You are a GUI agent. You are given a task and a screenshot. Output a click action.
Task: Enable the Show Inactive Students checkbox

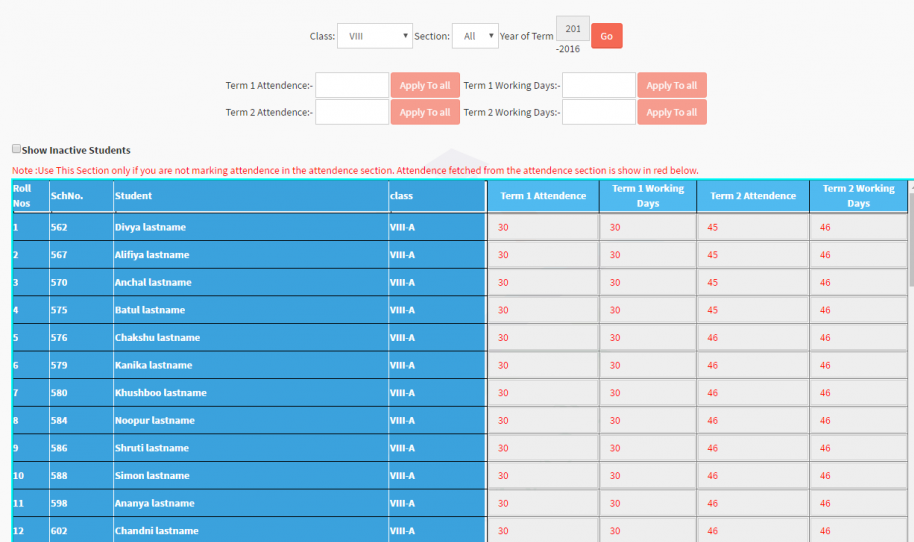16,149
